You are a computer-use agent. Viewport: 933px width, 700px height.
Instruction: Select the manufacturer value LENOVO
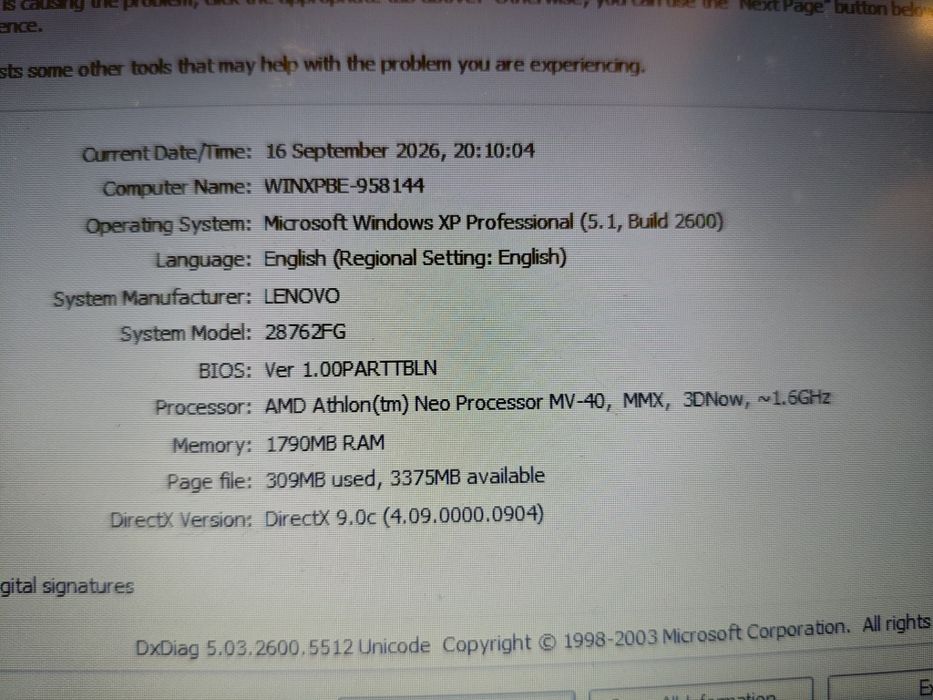(302, 296)
